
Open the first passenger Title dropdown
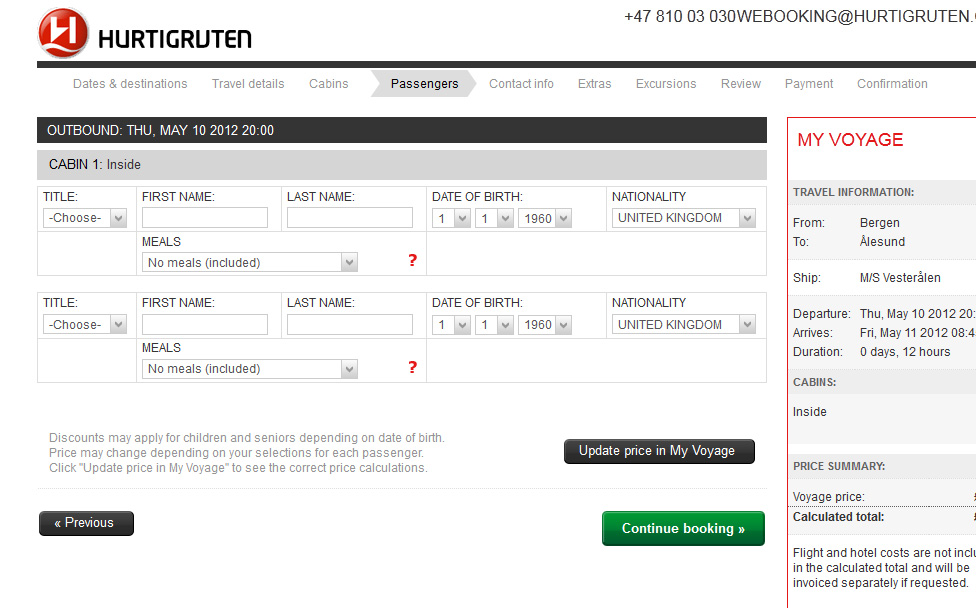click(x=85, y=218)
